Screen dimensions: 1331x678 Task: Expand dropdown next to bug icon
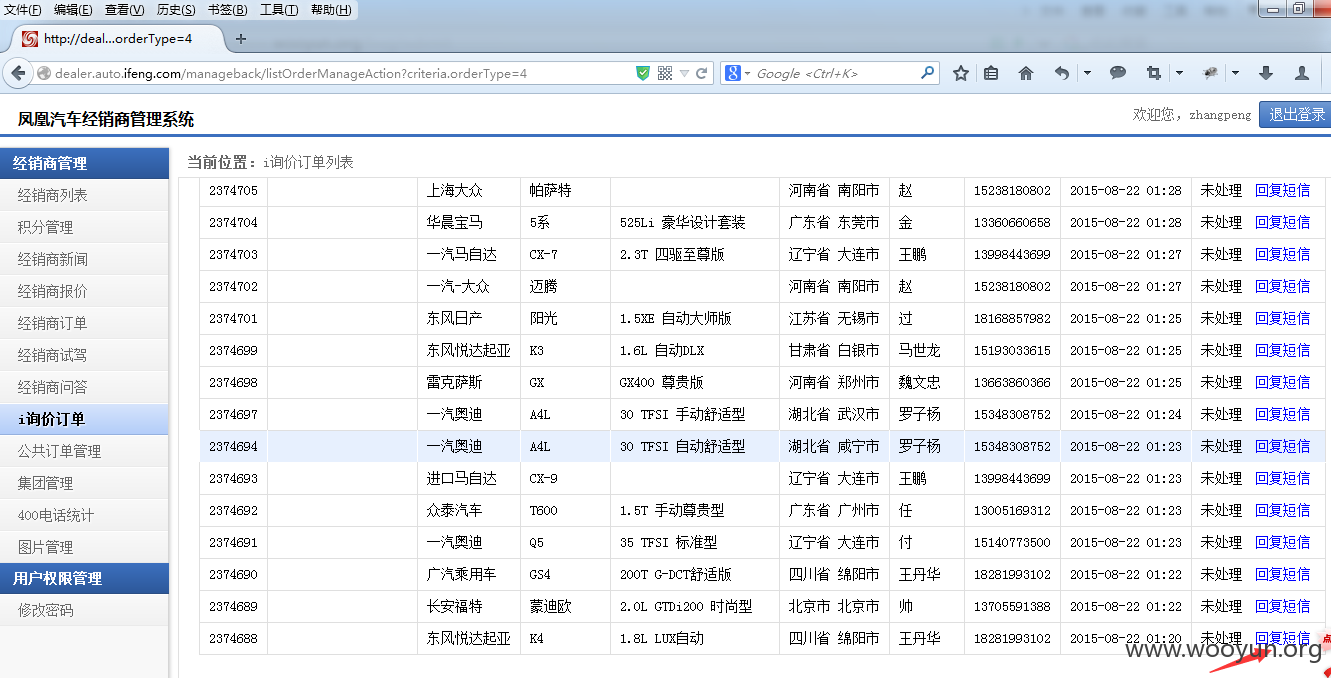pyautogui.click(x=1236, y=73)
